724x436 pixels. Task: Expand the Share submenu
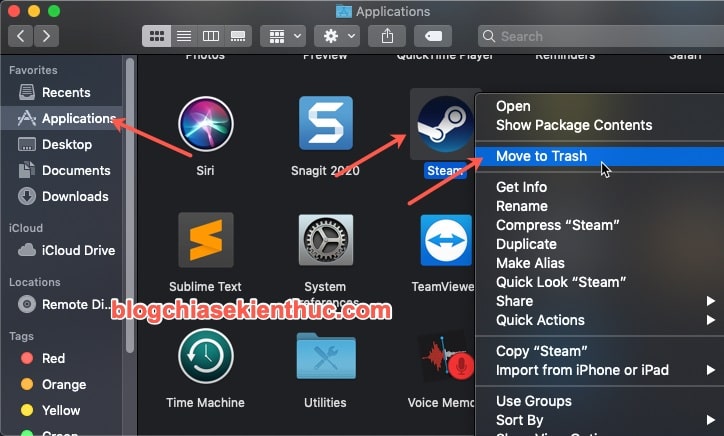pos(599,301)
